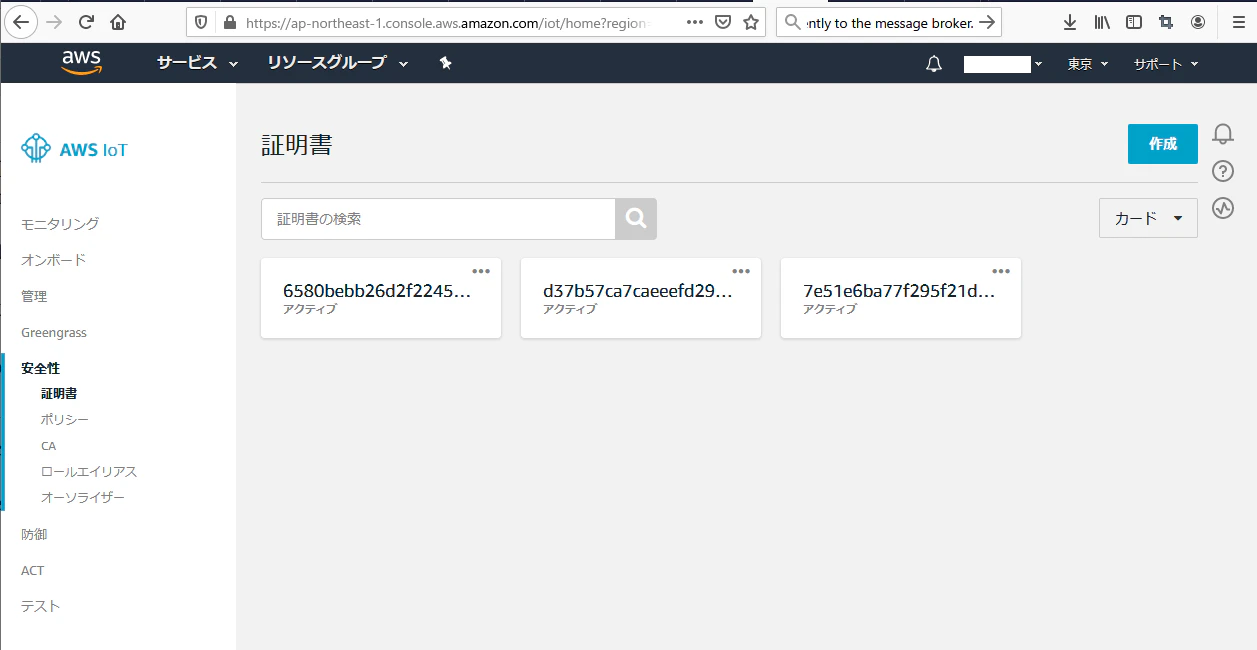Open the Firefox account avatar icon
1257x650 pixels.
(1198, 21)
